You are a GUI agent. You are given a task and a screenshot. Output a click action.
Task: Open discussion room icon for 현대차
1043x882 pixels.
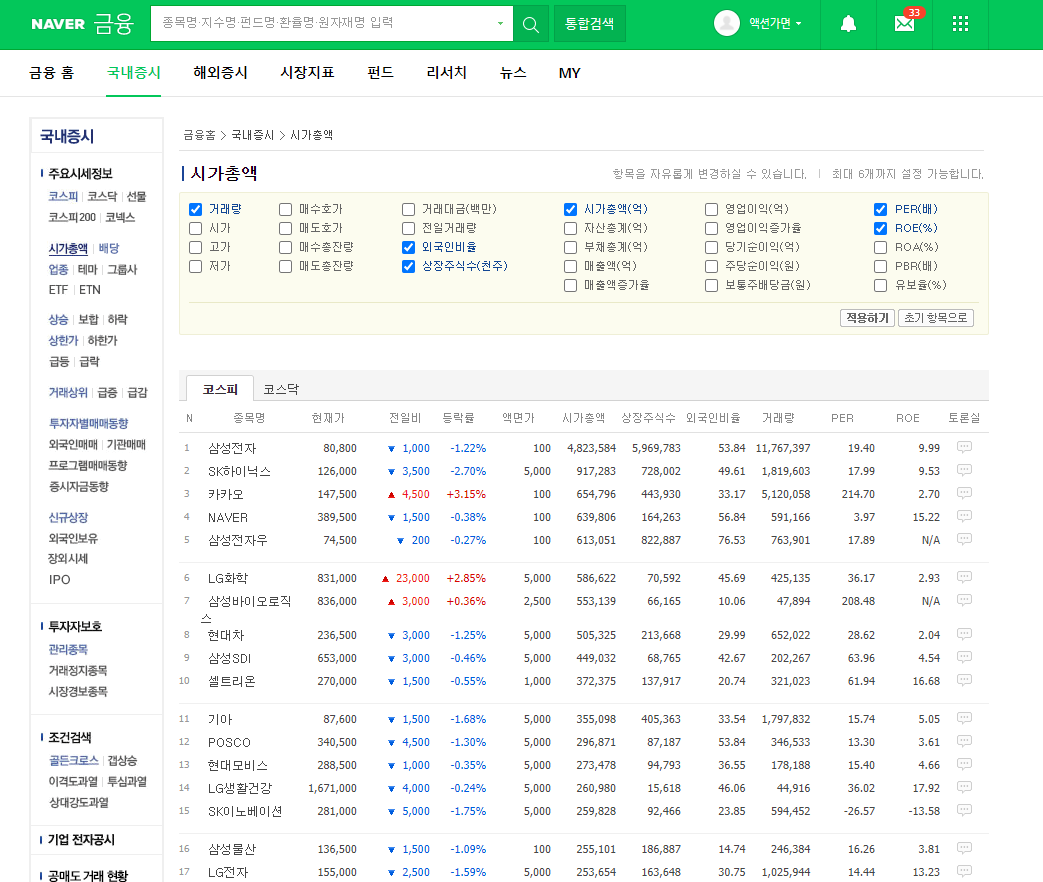pyautogui.click(x=964, y=634)
